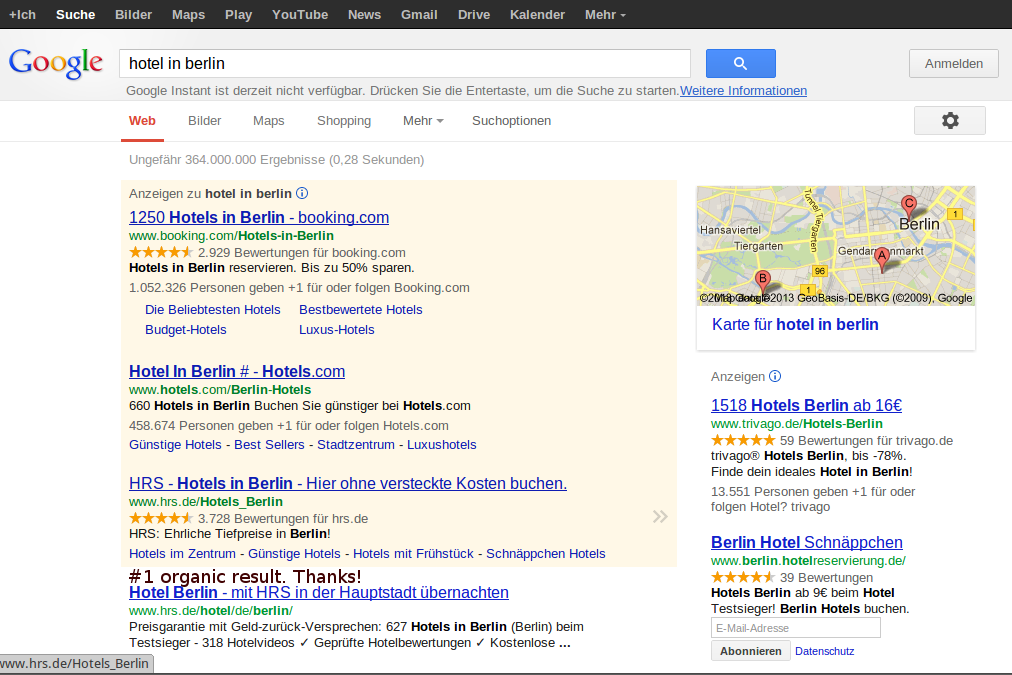Open the Mehr dropdown under search box
1012x675 pixels.
(x=422, y=121)
